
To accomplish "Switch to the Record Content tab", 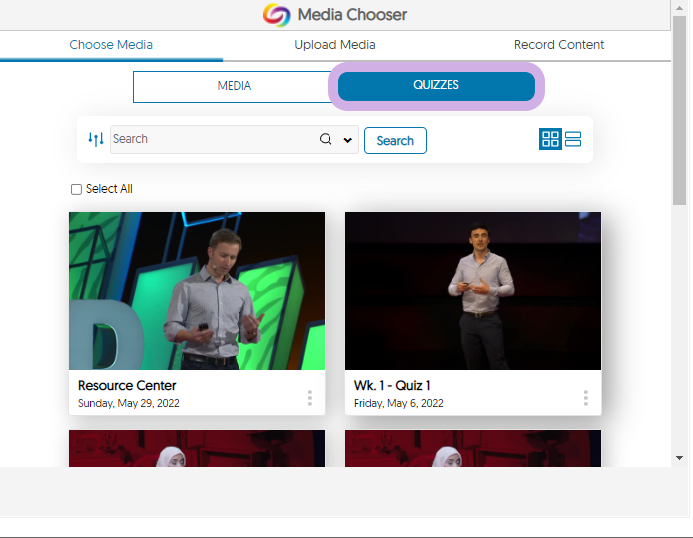I will click(x=559, y=45).
